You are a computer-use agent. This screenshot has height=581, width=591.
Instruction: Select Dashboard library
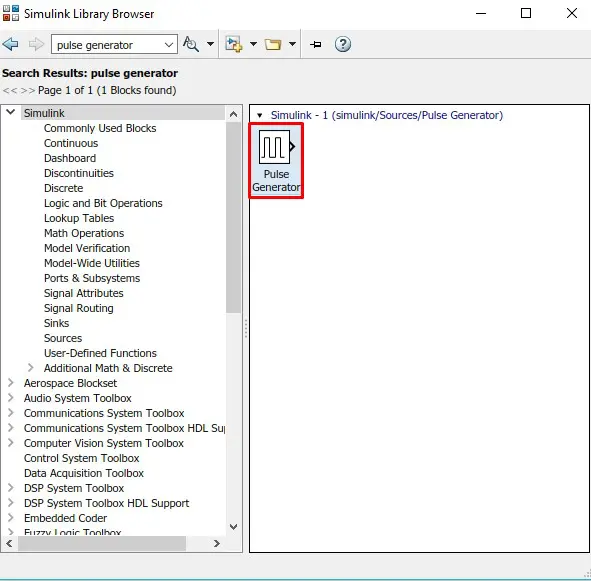coord(70,158)
